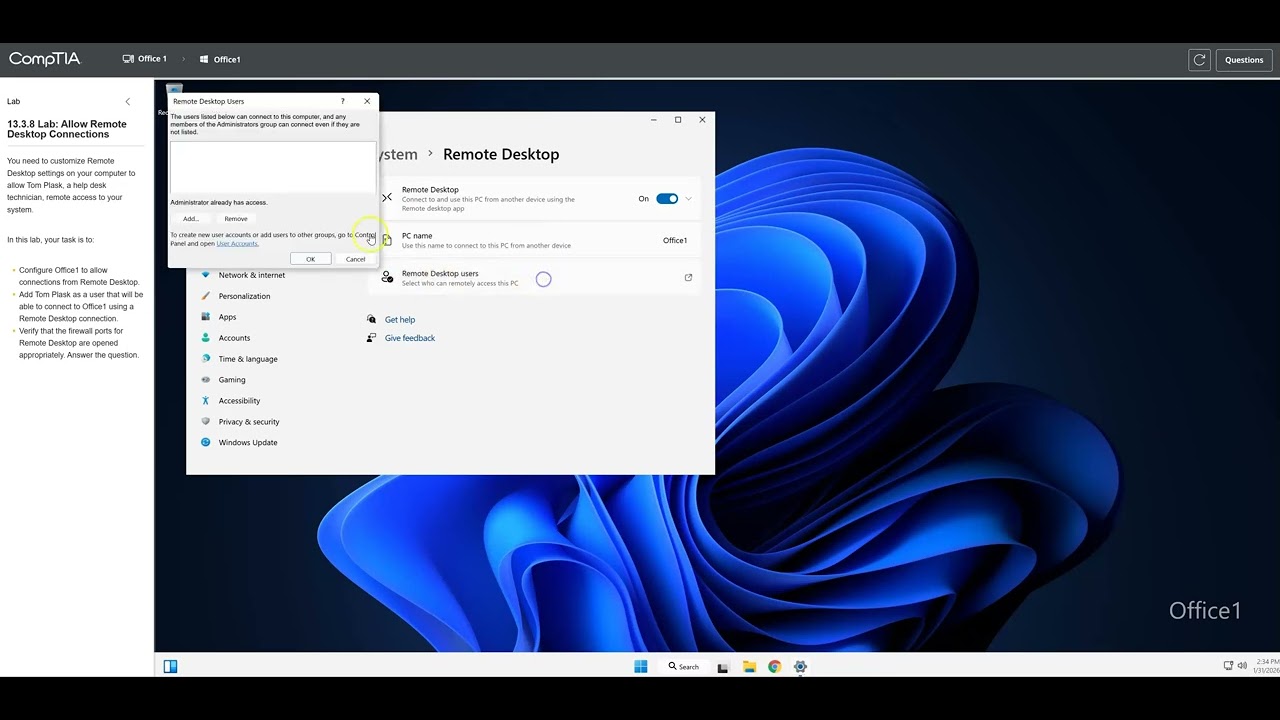
Task: Open Remote Desktop users external link icon
Action: (x=688, y=278)
